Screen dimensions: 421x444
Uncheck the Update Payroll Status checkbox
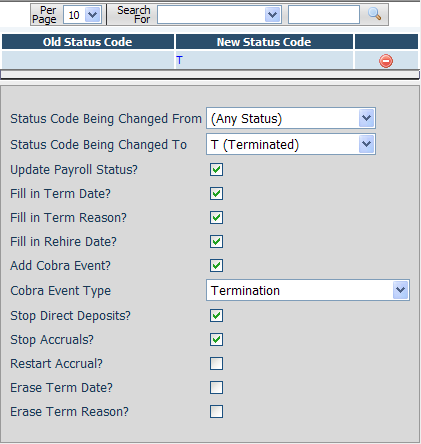(216, 169)
